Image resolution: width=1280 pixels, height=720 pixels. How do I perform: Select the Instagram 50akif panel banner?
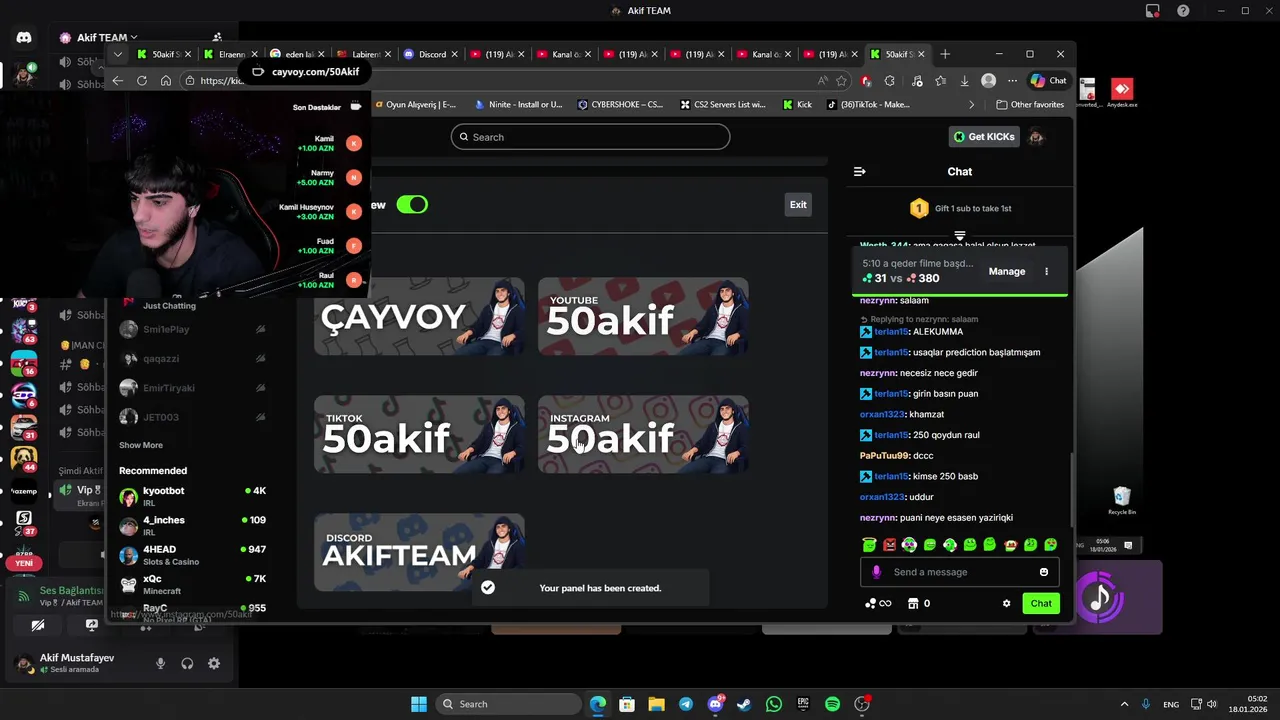point(643,435)
